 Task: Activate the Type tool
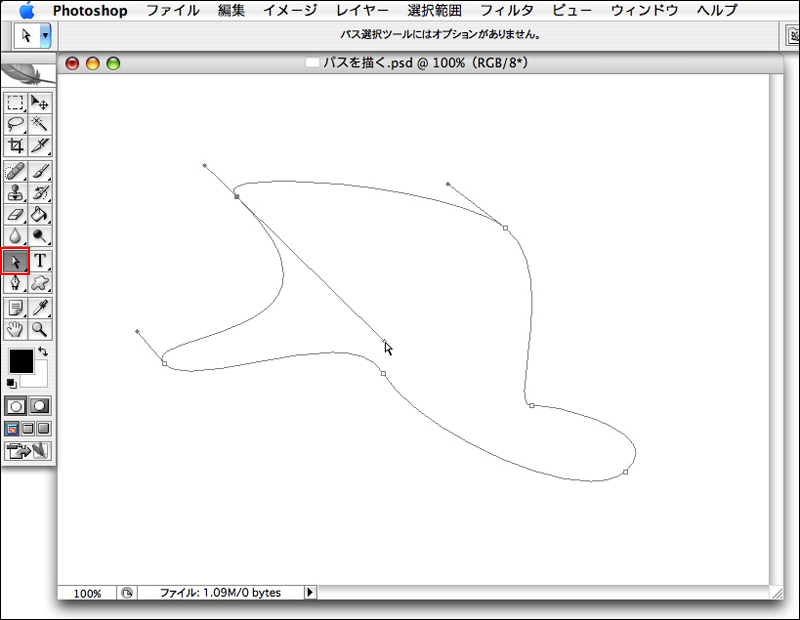pyautogui.click(x=40, y=261)
